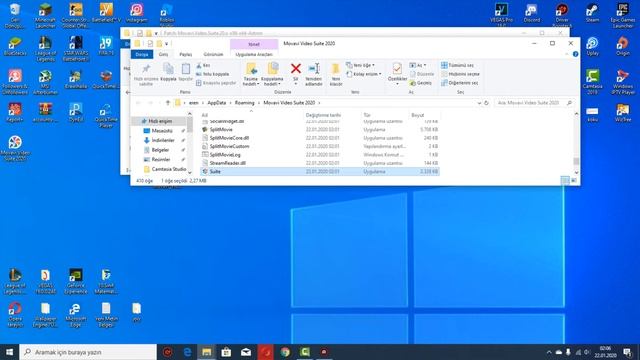Switch to large icons view in status bar
This screenshot has width=640, height=360.
pyautogui.click(x=573, y=180)
